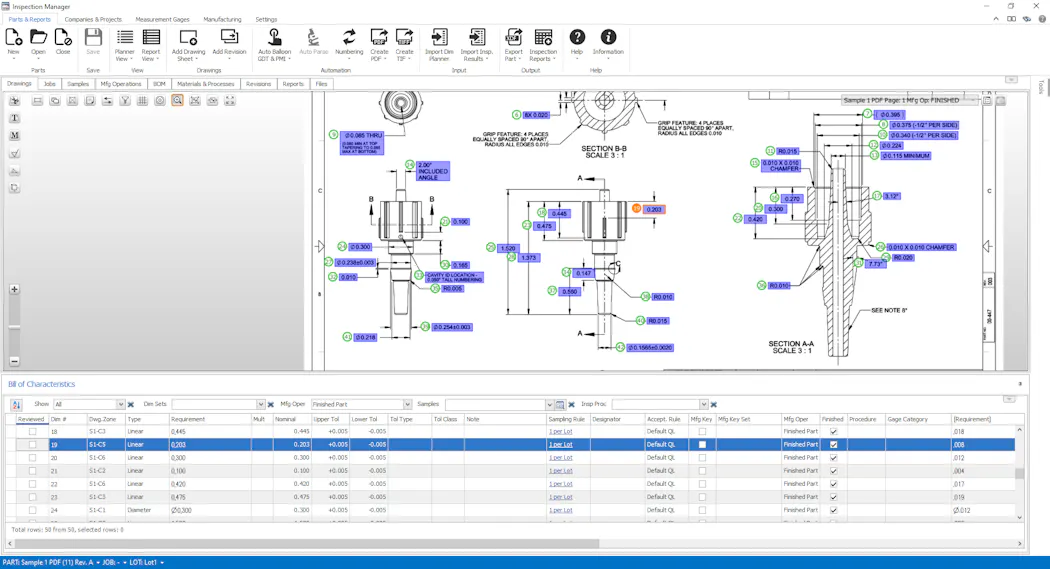Click the fullscreen expand icon in drawing toolbar
Image resolution: width=1050 pixels, height=569 pixels.
pyautogui.click(x=230, y=100)
